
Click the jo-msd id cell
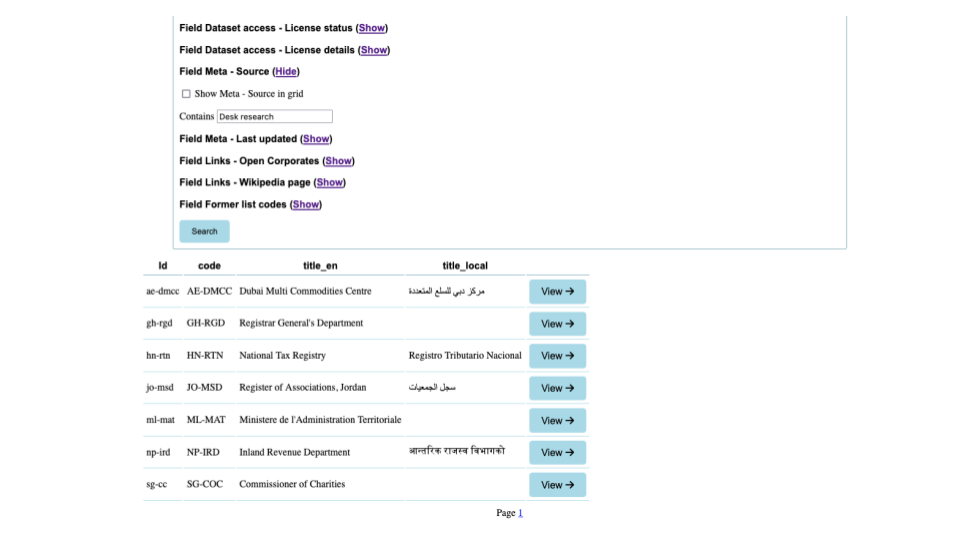point(160,388)
